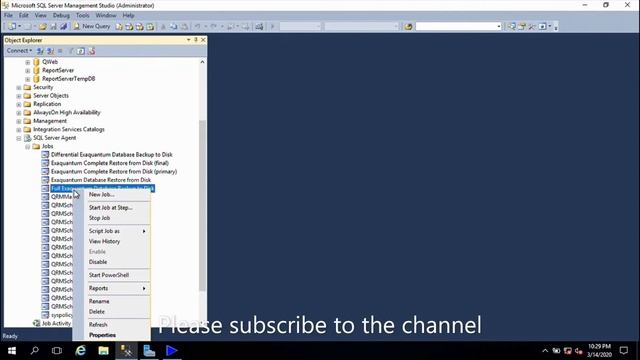Open the Tools menu
This screenshot has height=360, width=640.
tap(82, 15)
